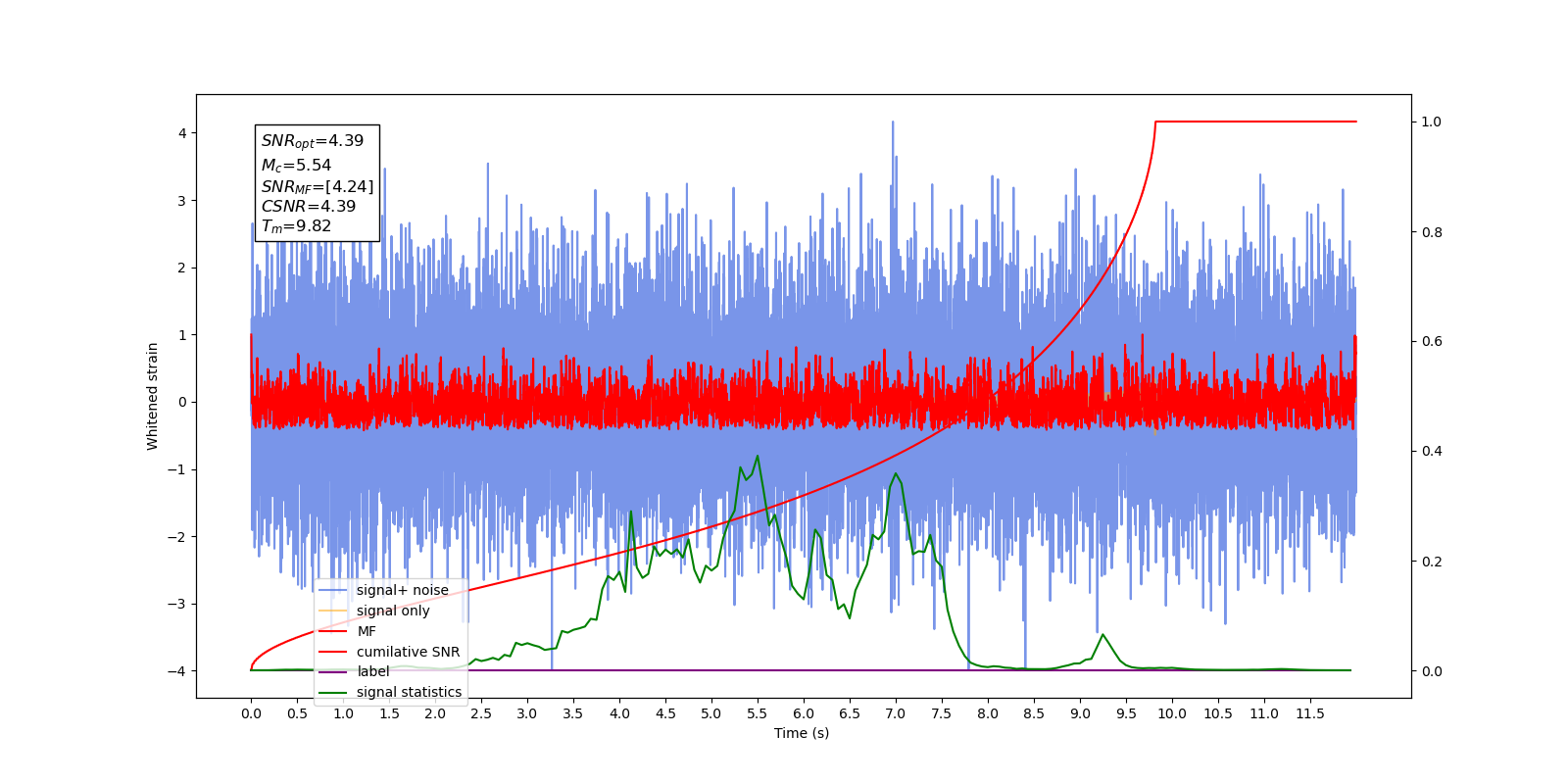Click the 9.0 time axis tick label
This screenshot has height=784, width=1568.
coord(1080,713)
